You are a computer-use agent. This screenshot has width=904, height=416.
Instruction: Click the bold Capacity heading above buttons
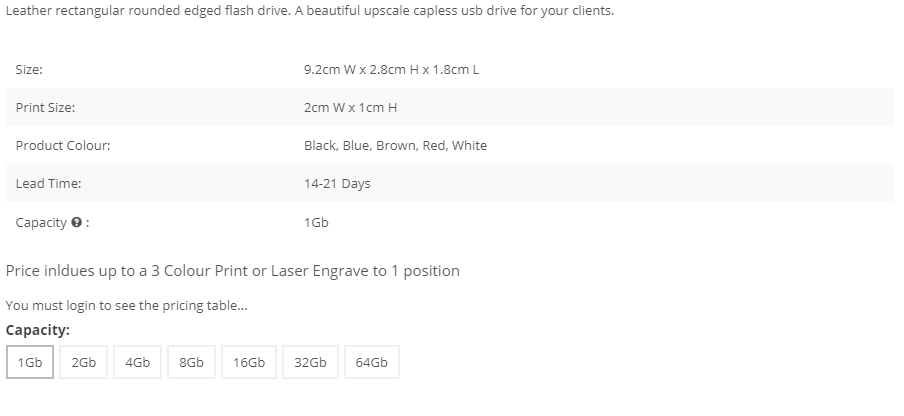pos(37,330)
